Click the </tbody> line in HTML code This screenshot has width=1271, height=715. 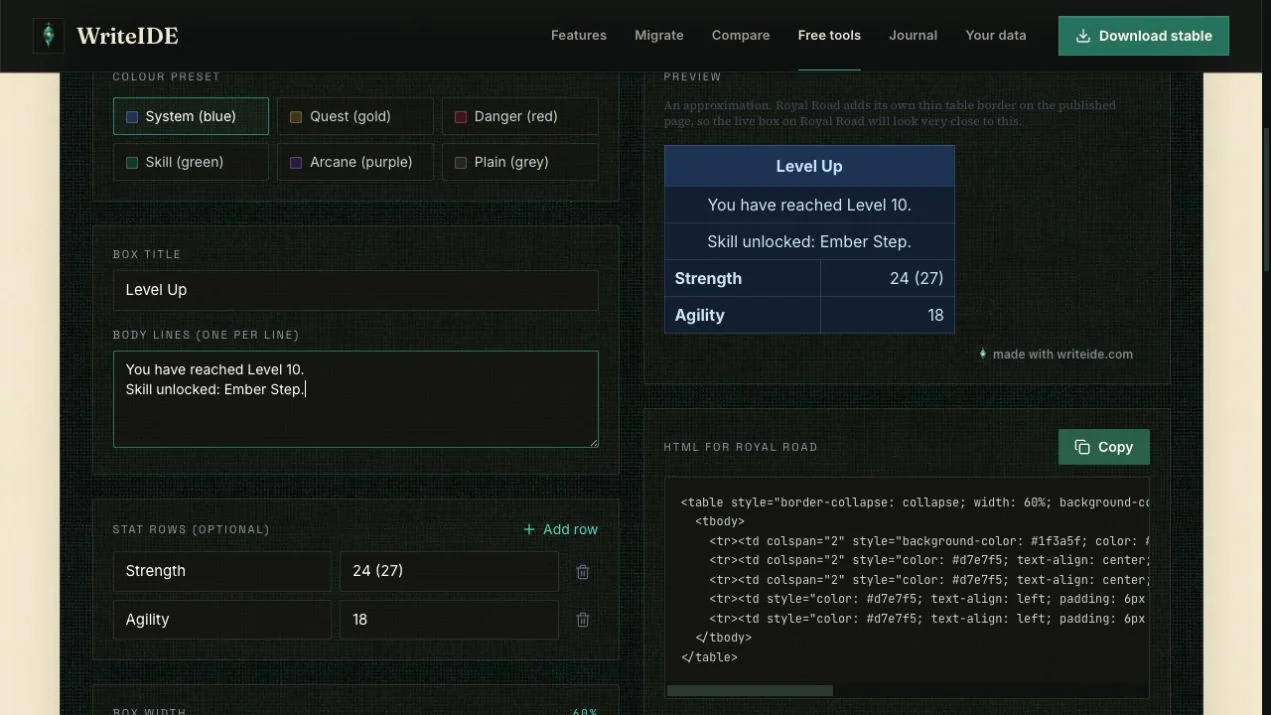click(723, 638)
